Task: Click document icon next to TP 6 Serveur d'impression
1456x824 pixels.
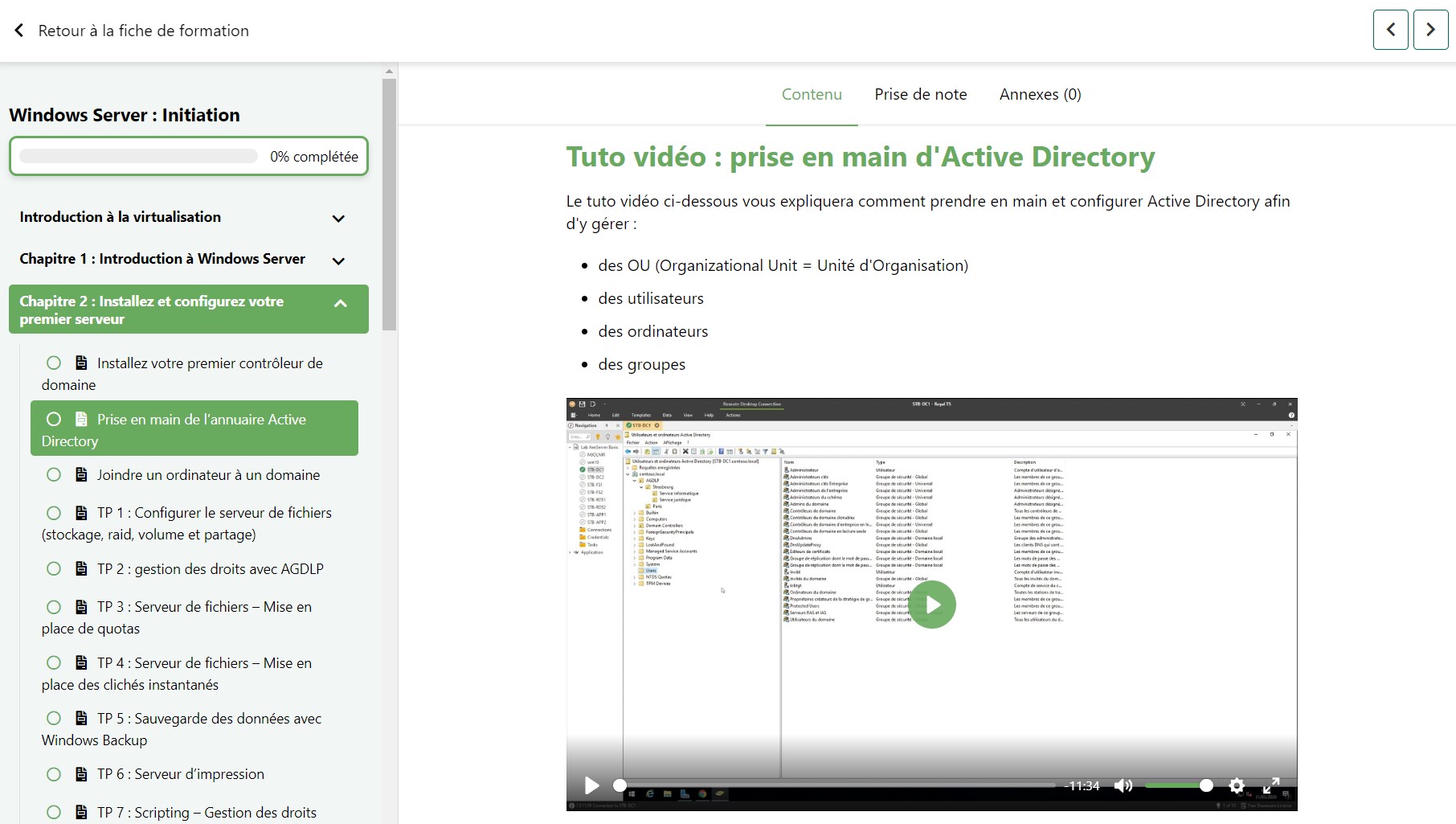Action: pyautogui.click(x=81, y=774)
